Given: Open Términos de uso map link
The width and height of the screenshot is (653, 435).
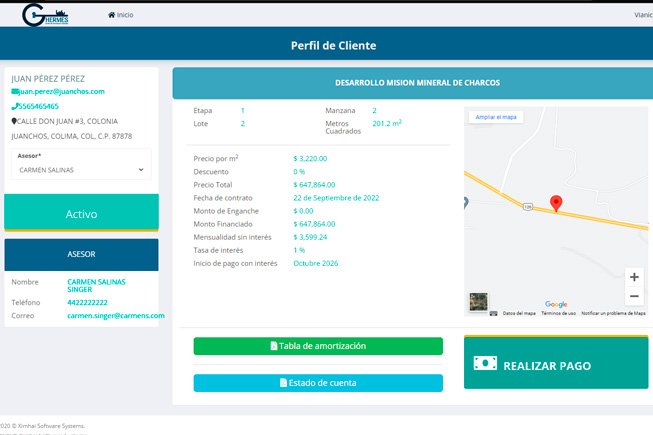Looking at the screenshot, I should pos(558,313).
